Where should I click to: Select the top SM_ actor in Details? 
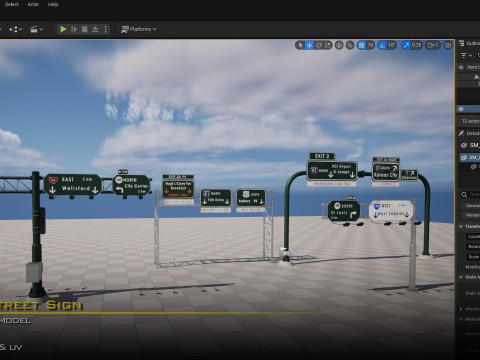pyautogui.click(x=470, y=145)
